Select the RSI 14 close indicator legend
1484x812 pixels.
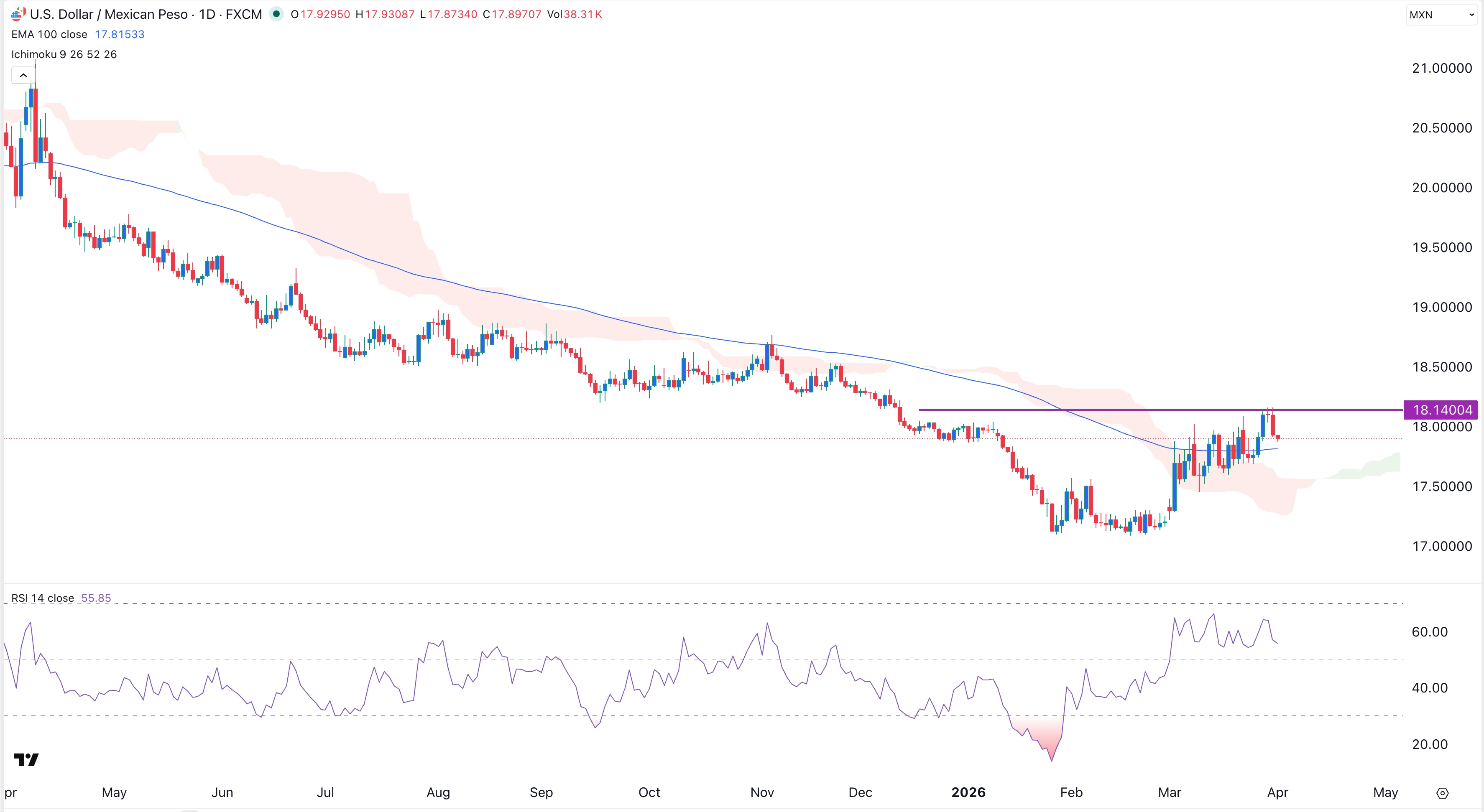[42, 598]
